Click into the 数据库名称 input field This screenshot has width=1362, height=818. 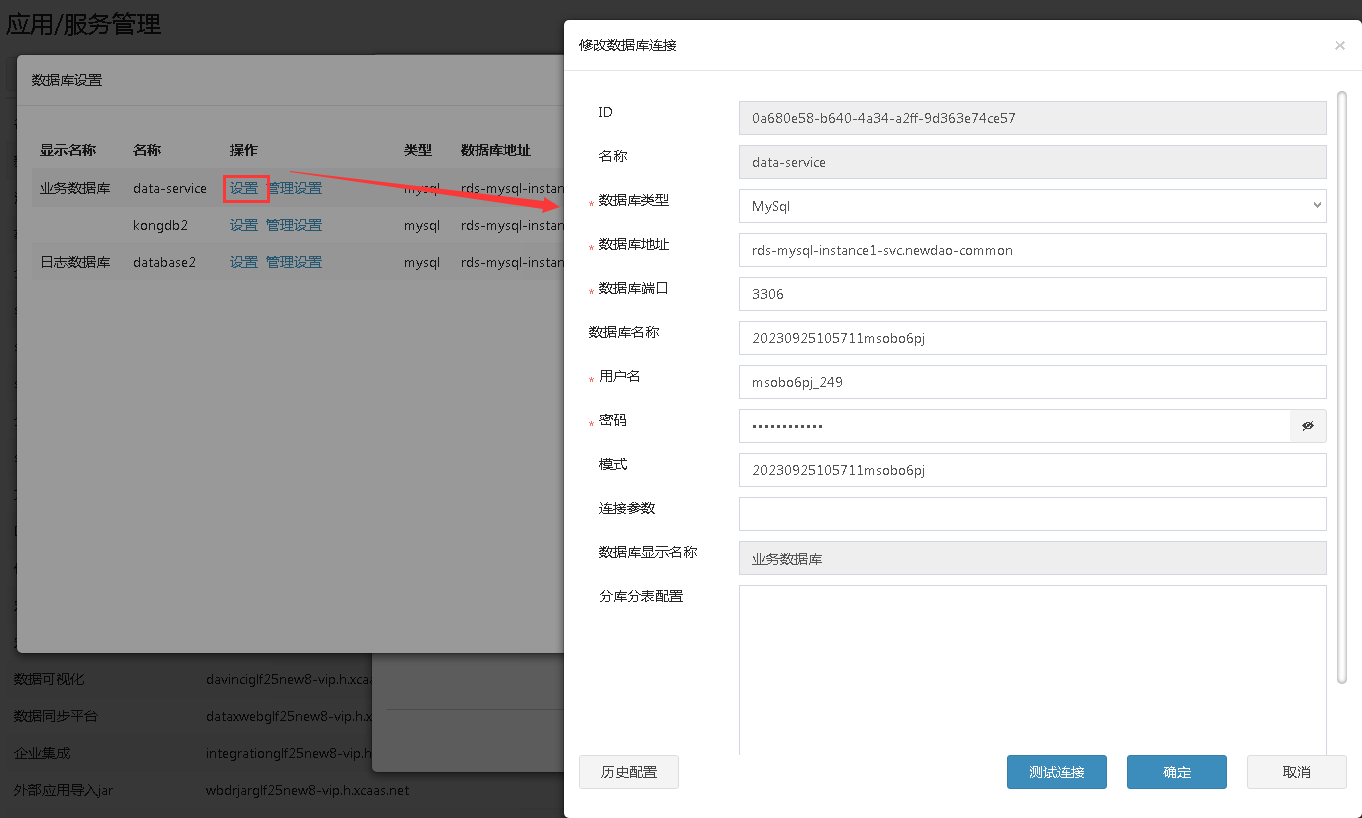tap(1032, 338)
